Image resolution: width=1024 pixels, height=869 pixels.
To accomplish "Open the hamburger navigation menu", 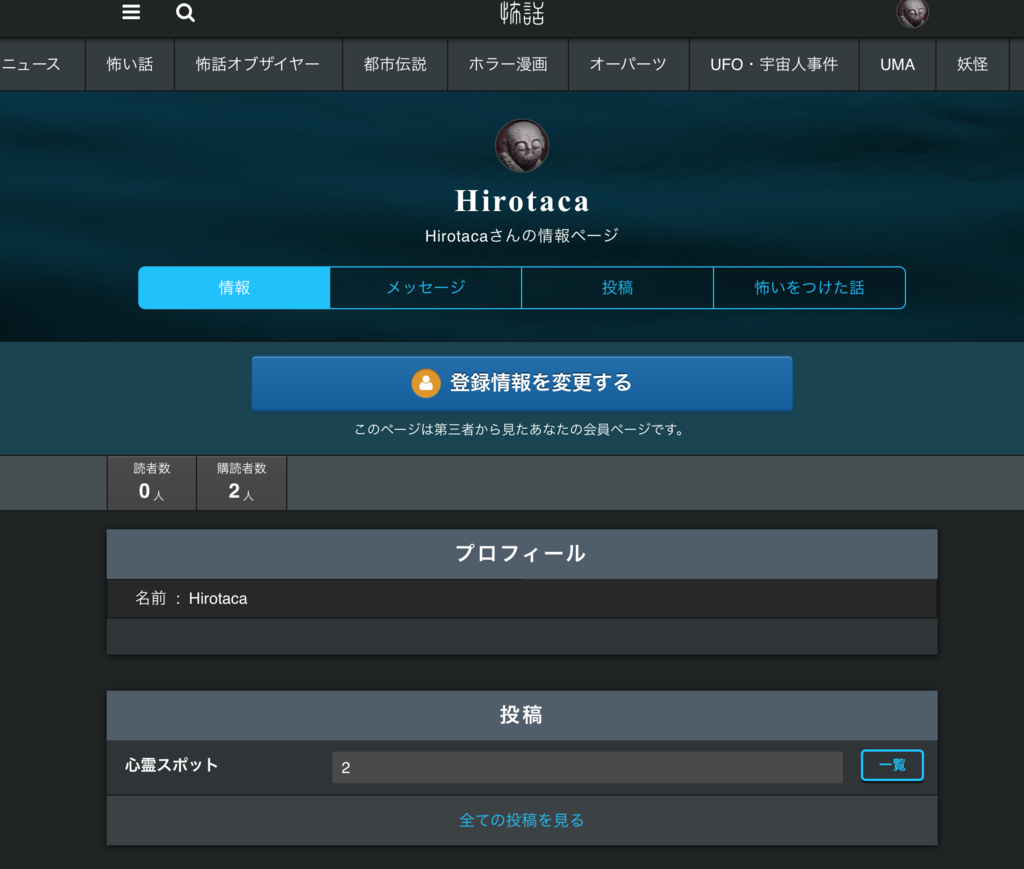I will 130,13.
